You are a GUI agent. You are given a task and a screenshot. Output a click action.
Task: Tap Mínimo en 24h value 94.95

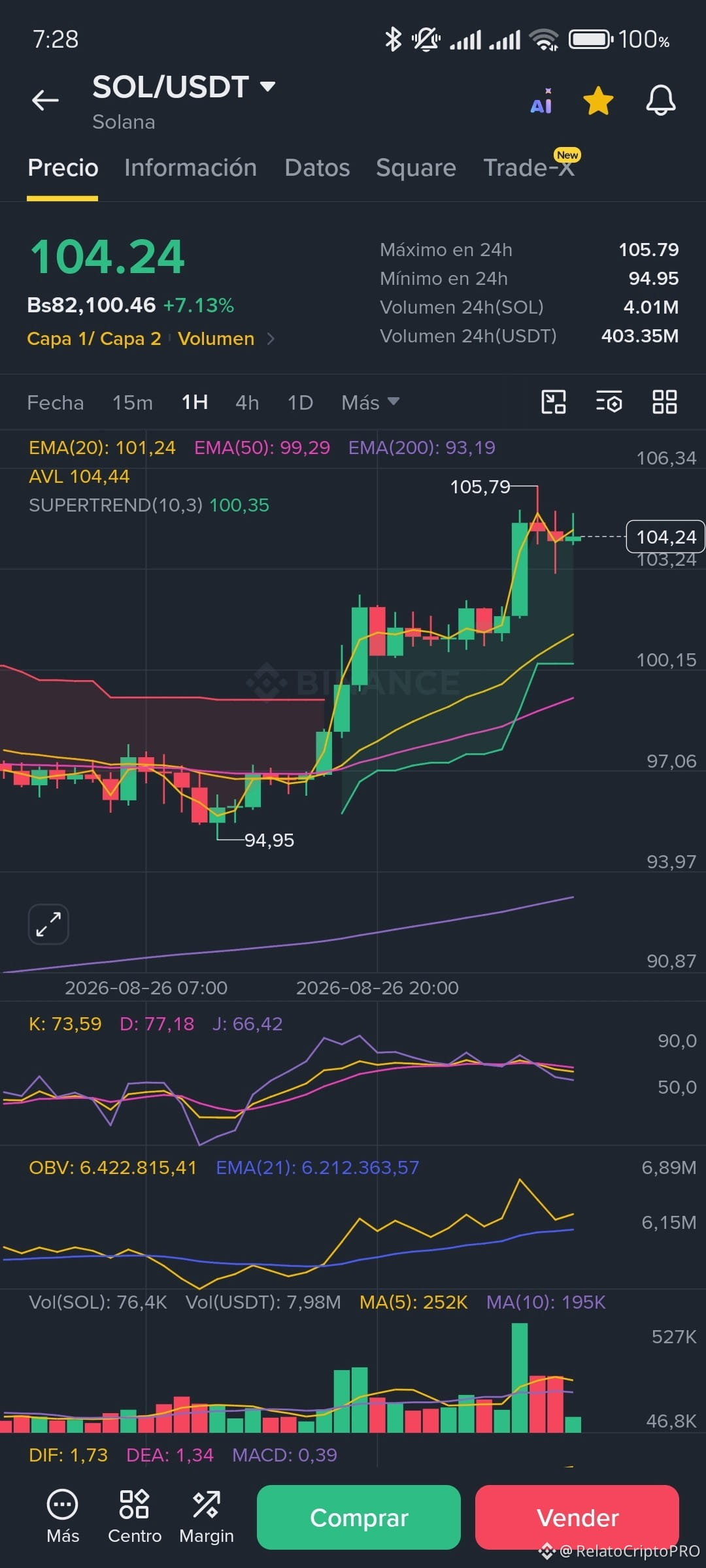[x=654, y=278]
